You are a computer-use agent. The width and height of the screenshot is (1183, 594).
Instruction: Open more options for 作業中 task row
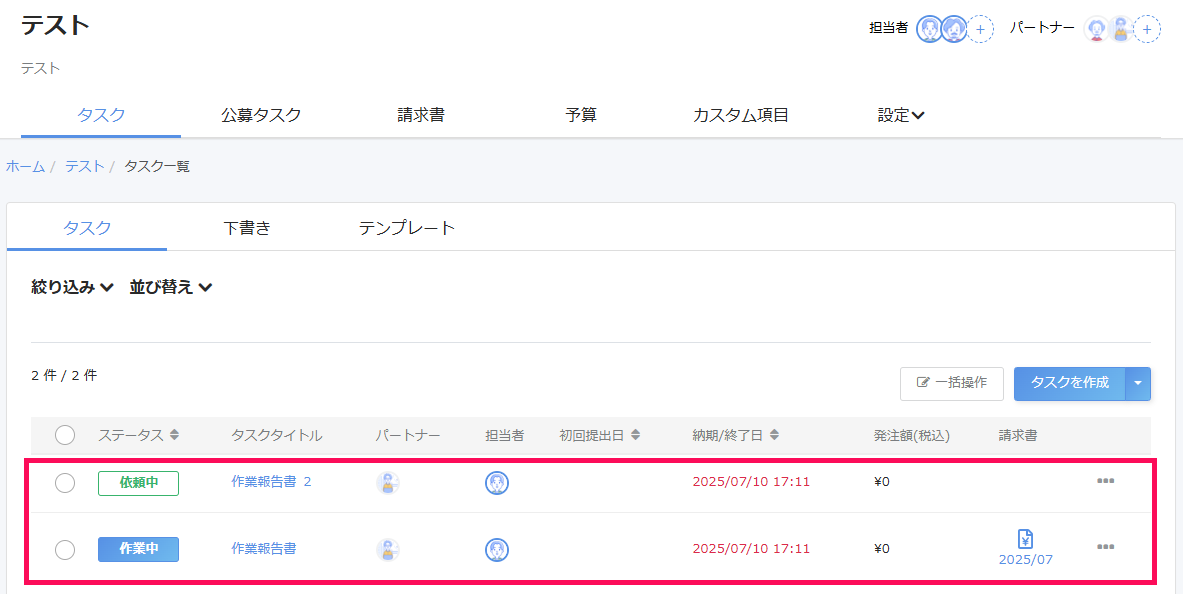tap(1105, 547)
